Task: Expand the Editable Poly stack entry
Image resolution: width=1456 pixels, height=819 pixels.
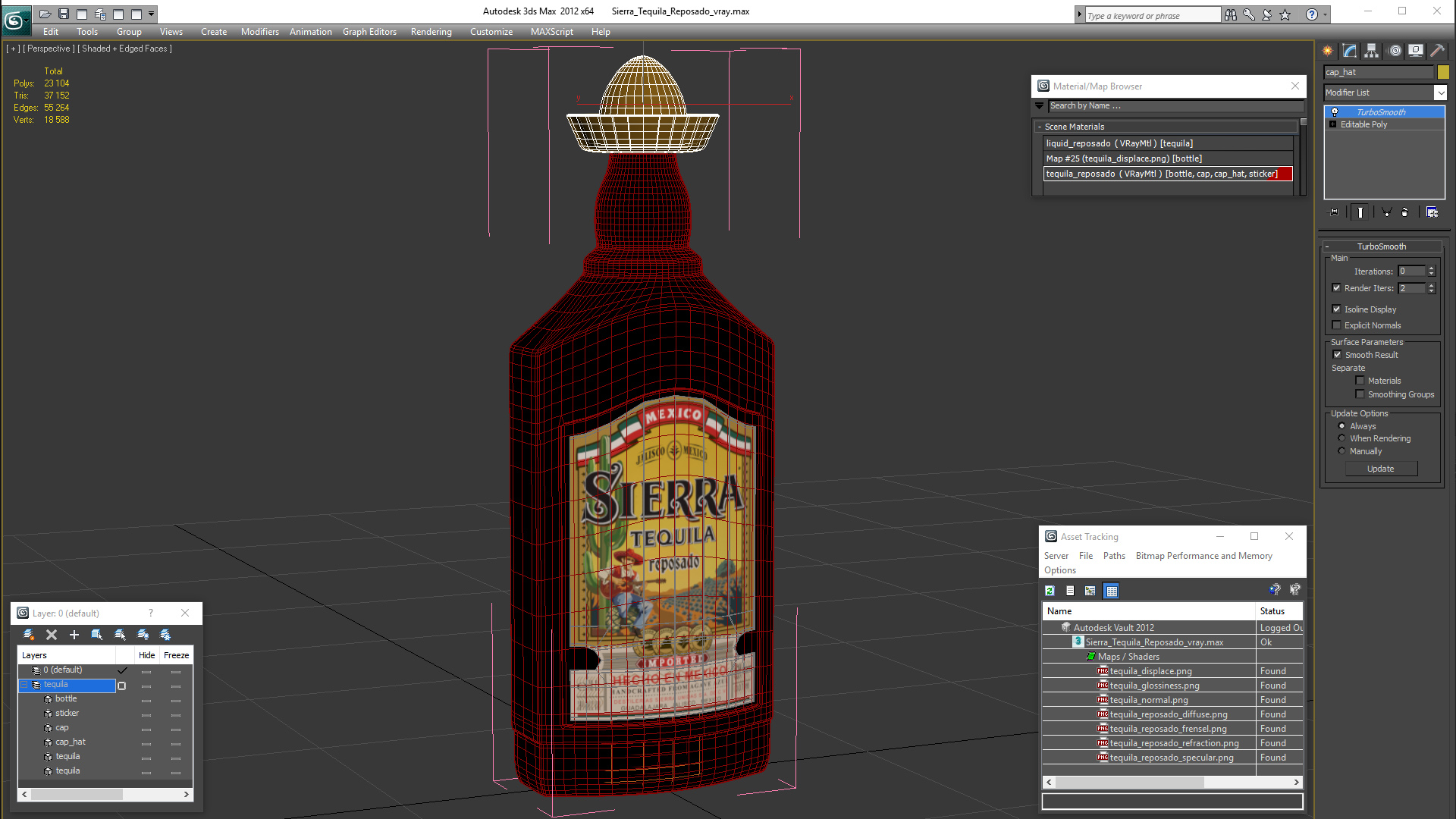Action: (1332, 124)
